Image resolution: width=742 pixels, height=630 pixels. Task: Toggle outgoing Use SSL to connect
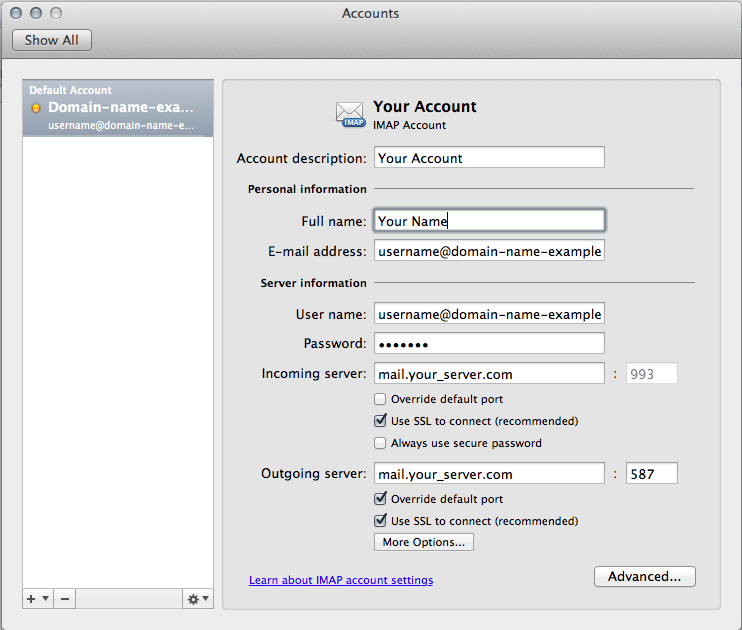(380, 521)
